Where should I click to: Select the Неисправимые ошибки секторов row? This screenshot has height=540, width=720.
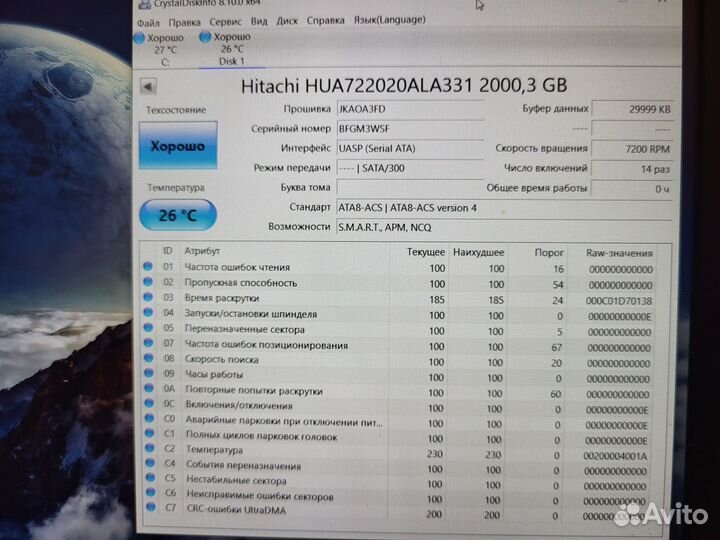point(399,498)
